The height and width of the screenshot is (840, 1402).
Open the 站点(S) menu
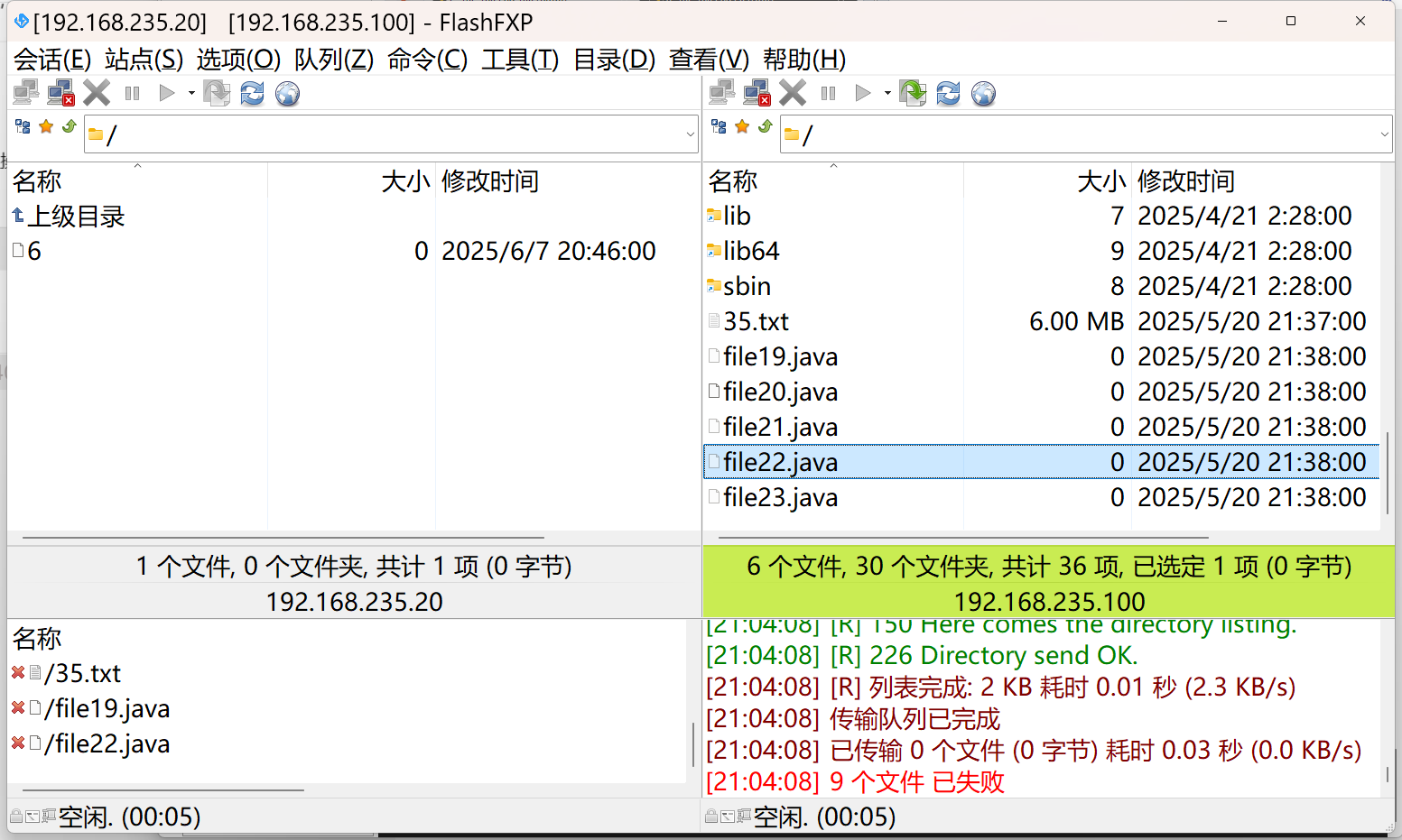click(144, 60)
